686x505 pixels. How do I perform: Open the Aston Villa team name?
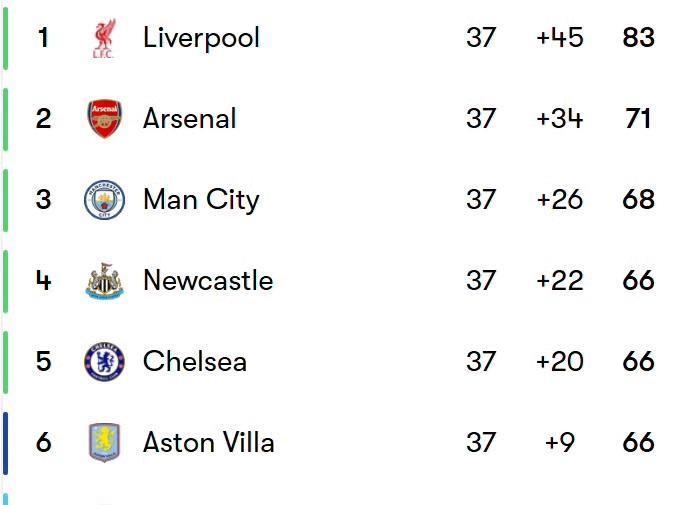(209, 442)
